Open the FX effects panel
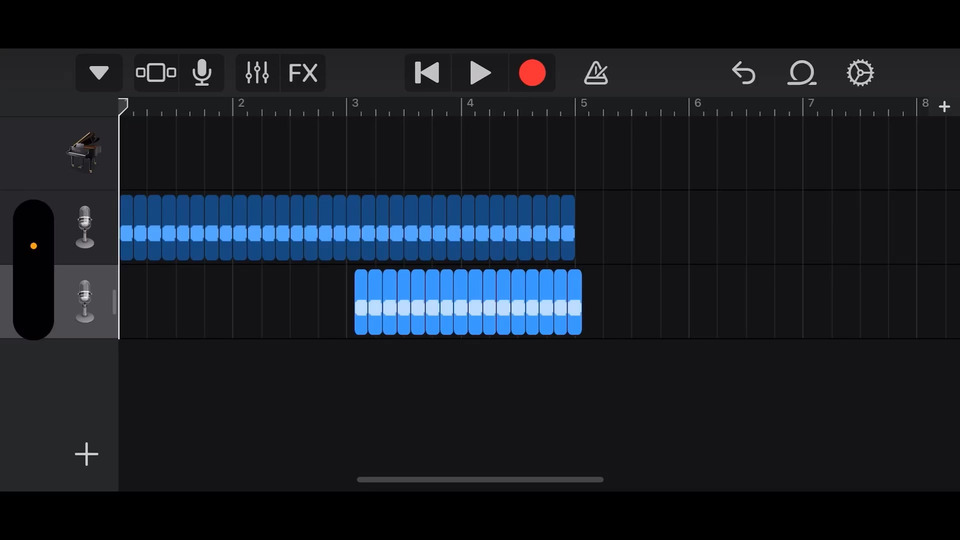This screenshot has width=960, height=540. (303, 73)
